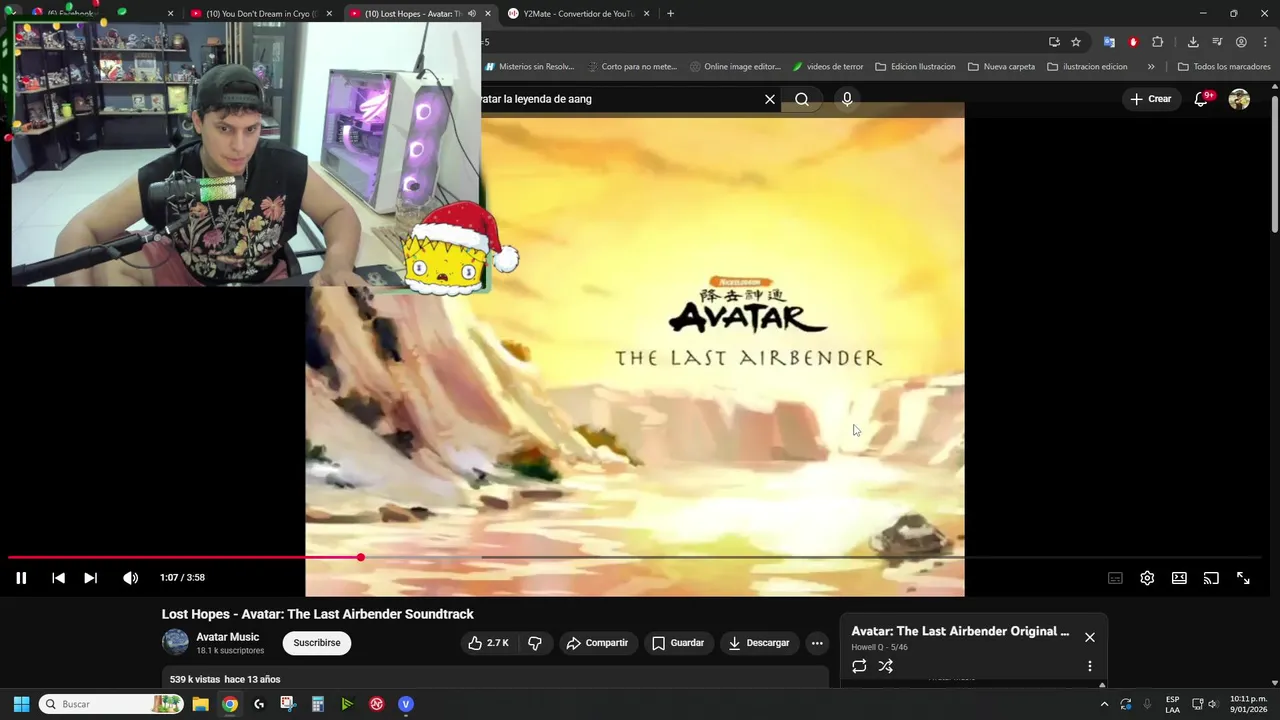Open the red hand ad-blocker extension
The image size is (1280, 720).
pyautogui.click(x=1133, y=42)
